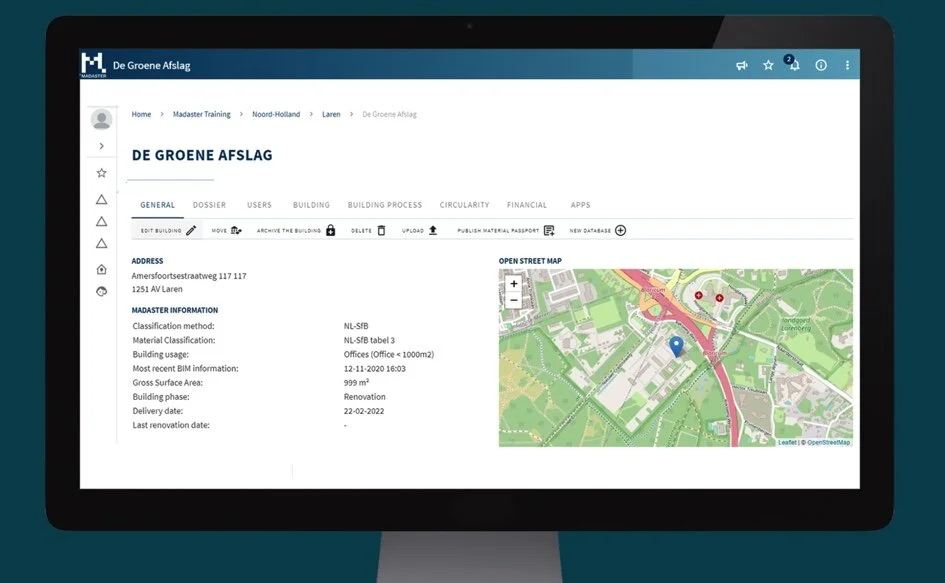Click the favorites star in top header
The width and height of the screenshot is (945, 583).
click(768, 65)
